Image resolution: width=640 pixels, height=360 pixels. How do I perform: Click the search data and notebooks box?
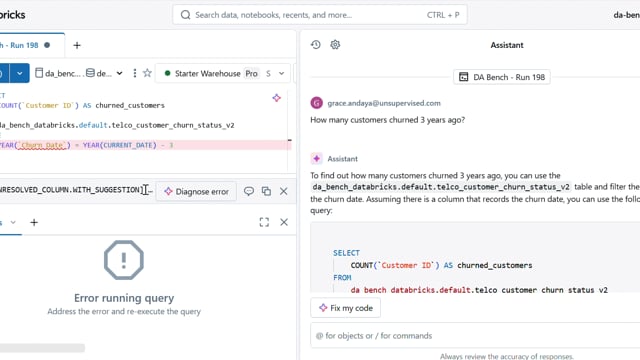tap(320, 15)
